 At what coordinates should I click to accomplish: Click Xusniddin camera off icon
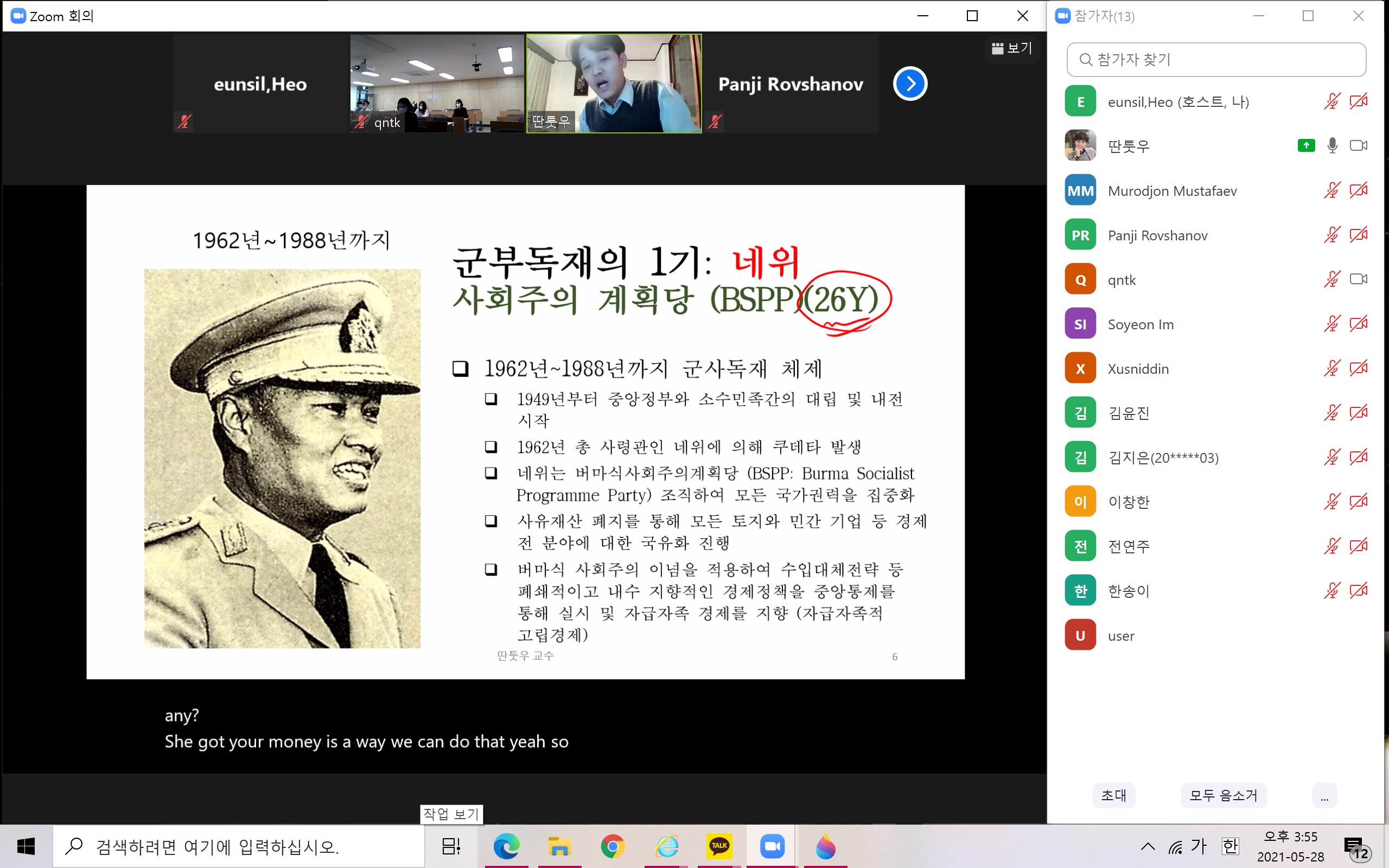pyautogui.click(x=1358, y=368)
